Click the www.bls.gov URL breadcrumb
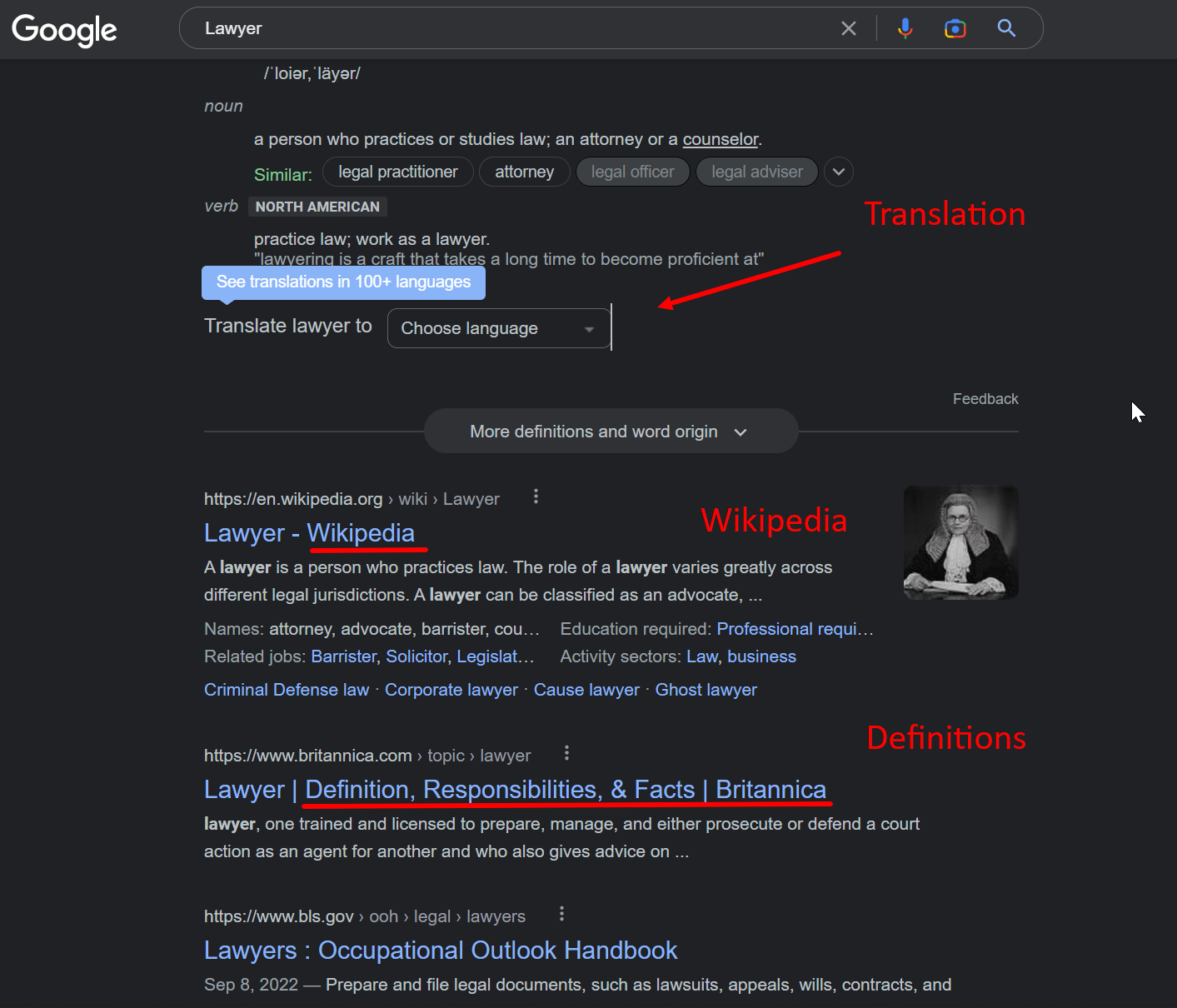The width and height of the screenshot is (1177, 1008). click(x=365, y=916)
